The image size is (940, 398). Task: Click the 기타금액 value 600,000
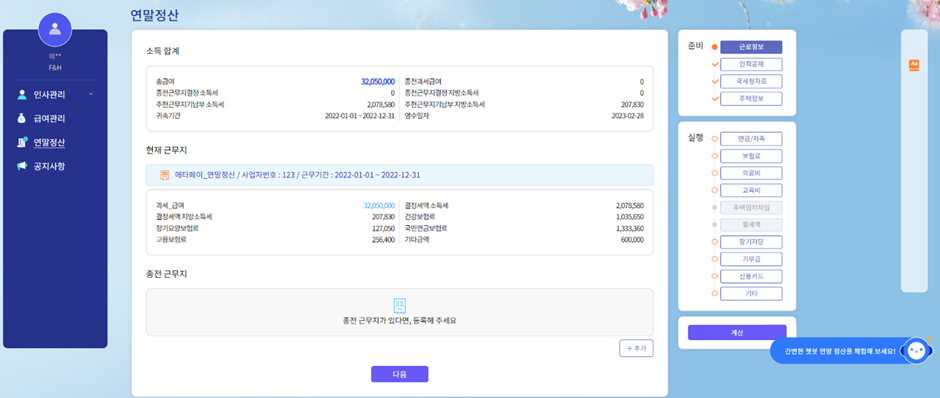[632, 240]
